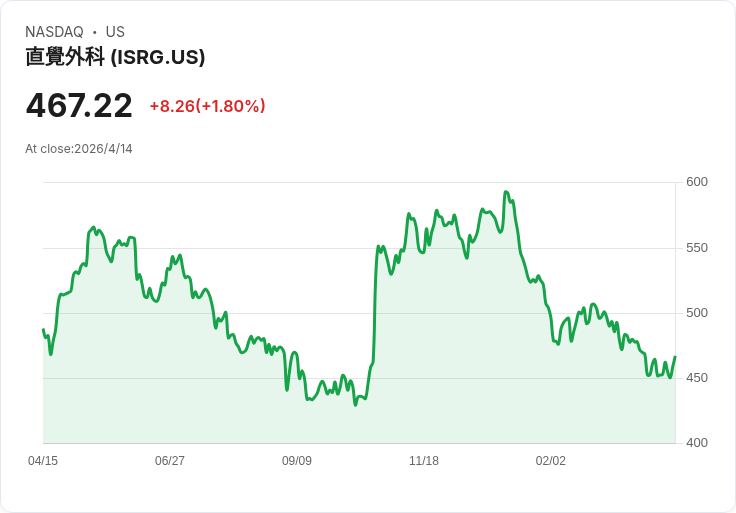
Task: Click the US market label
Action: [115, 32]
